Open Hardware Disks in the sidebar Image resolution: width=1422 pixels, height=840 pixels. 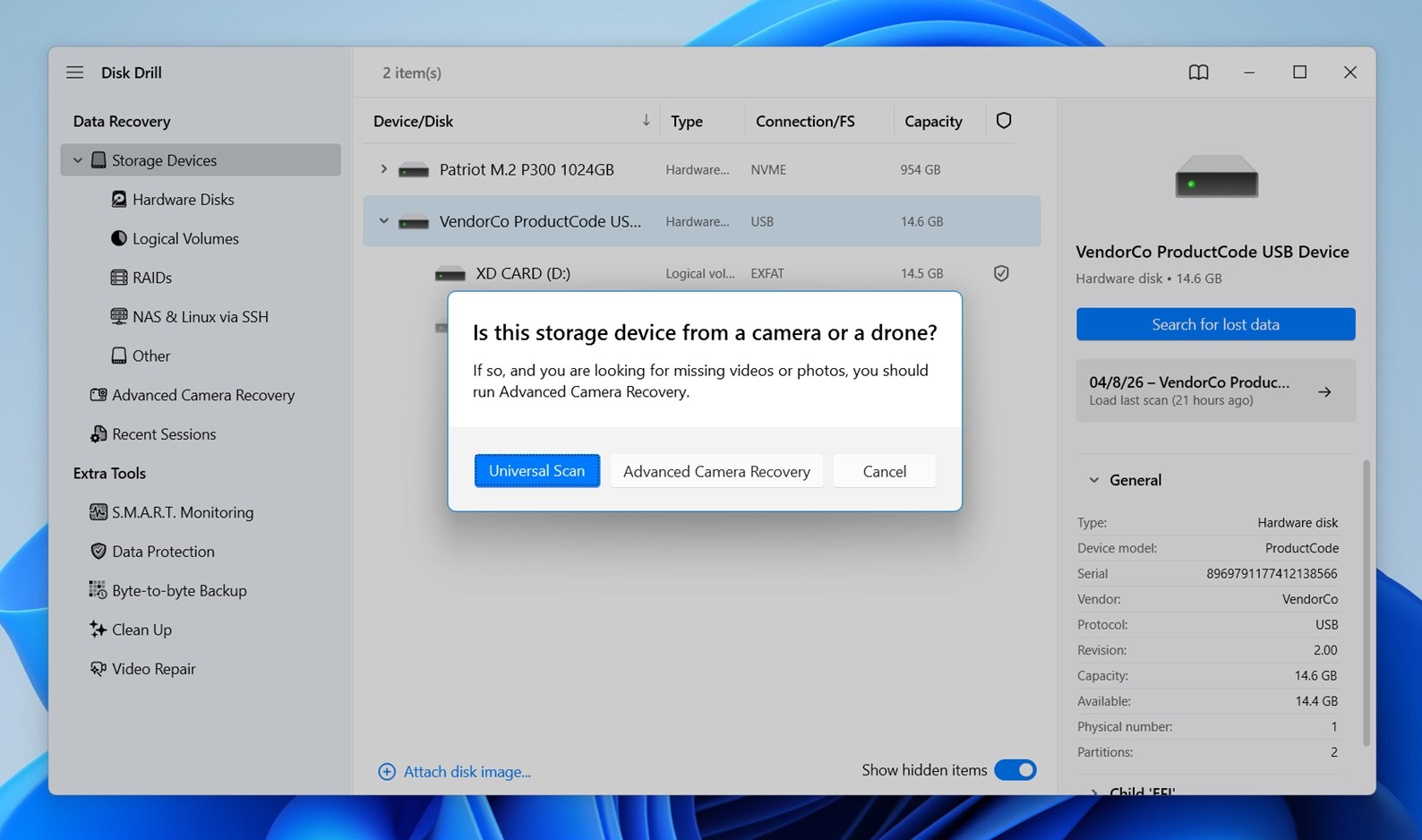183,199
